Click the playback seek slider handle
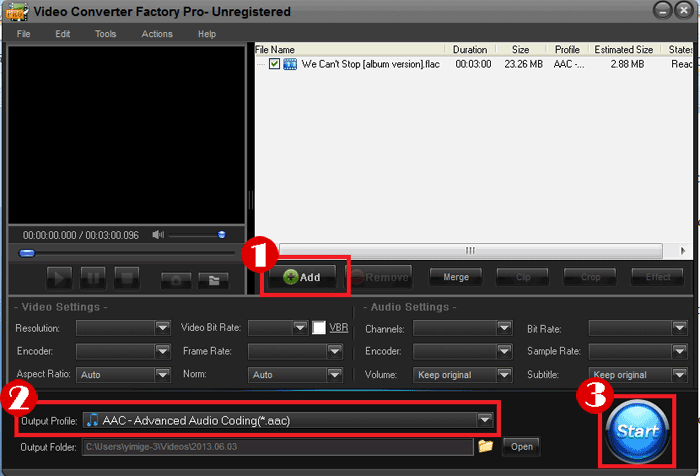Image resolution: width=700 pixels, height=476 pixels. coord(27,254)
